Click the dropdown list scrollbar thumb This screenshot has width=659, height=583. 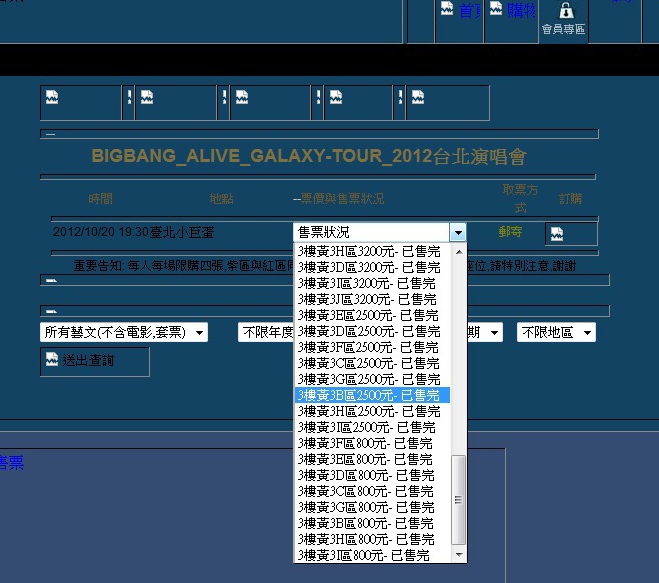click(x=459, y=500)
